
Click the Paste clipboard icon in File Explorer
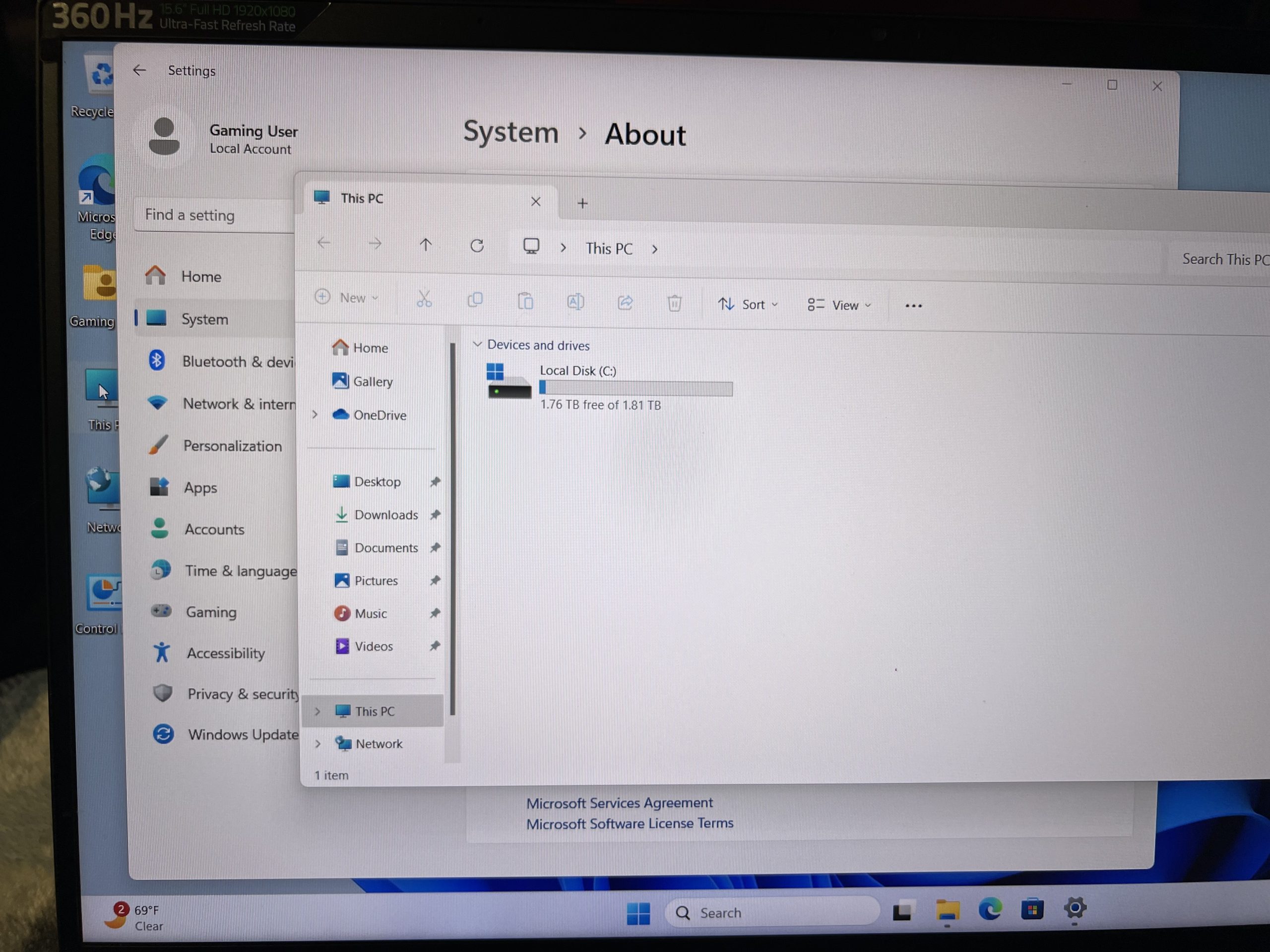coord(525,300)
